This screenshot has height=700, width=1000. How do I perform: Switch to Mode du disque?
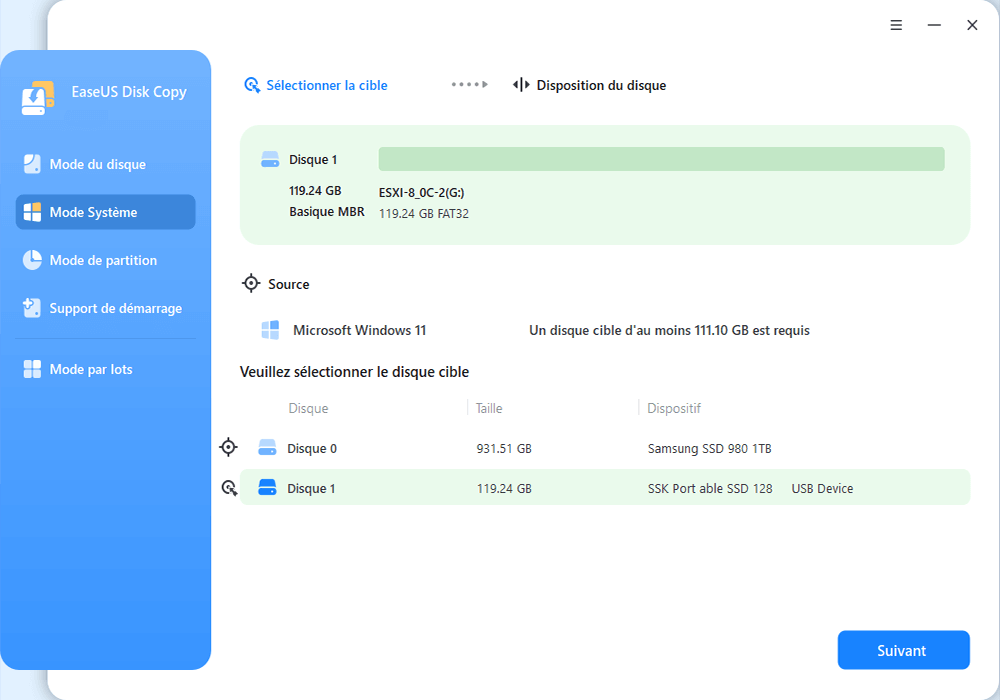tap(105, 164)
